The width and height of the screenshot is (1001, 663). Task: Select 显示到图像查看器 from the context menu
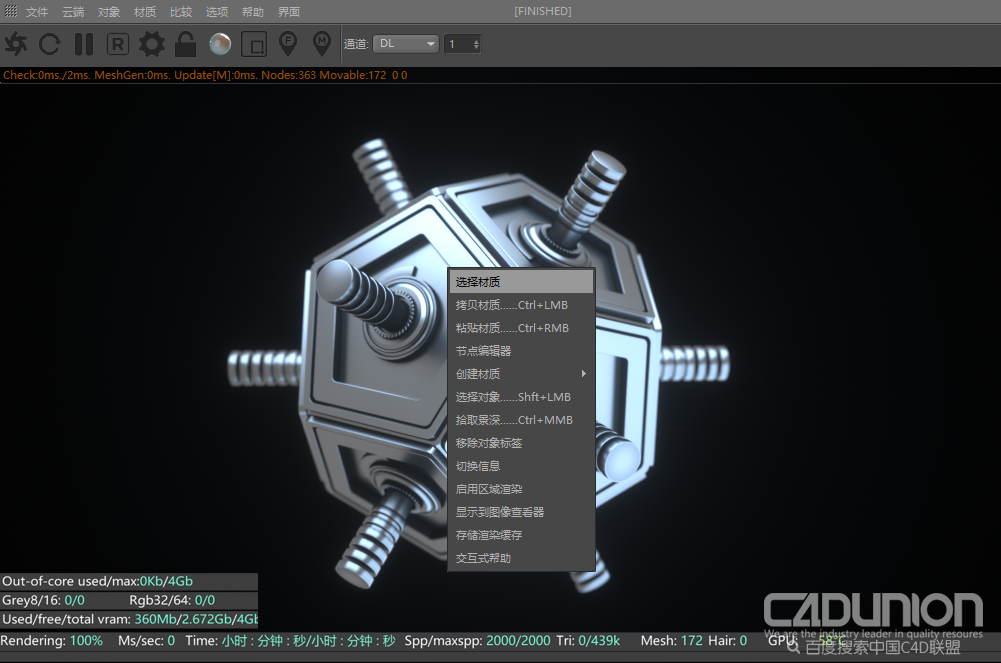[521, 512]
